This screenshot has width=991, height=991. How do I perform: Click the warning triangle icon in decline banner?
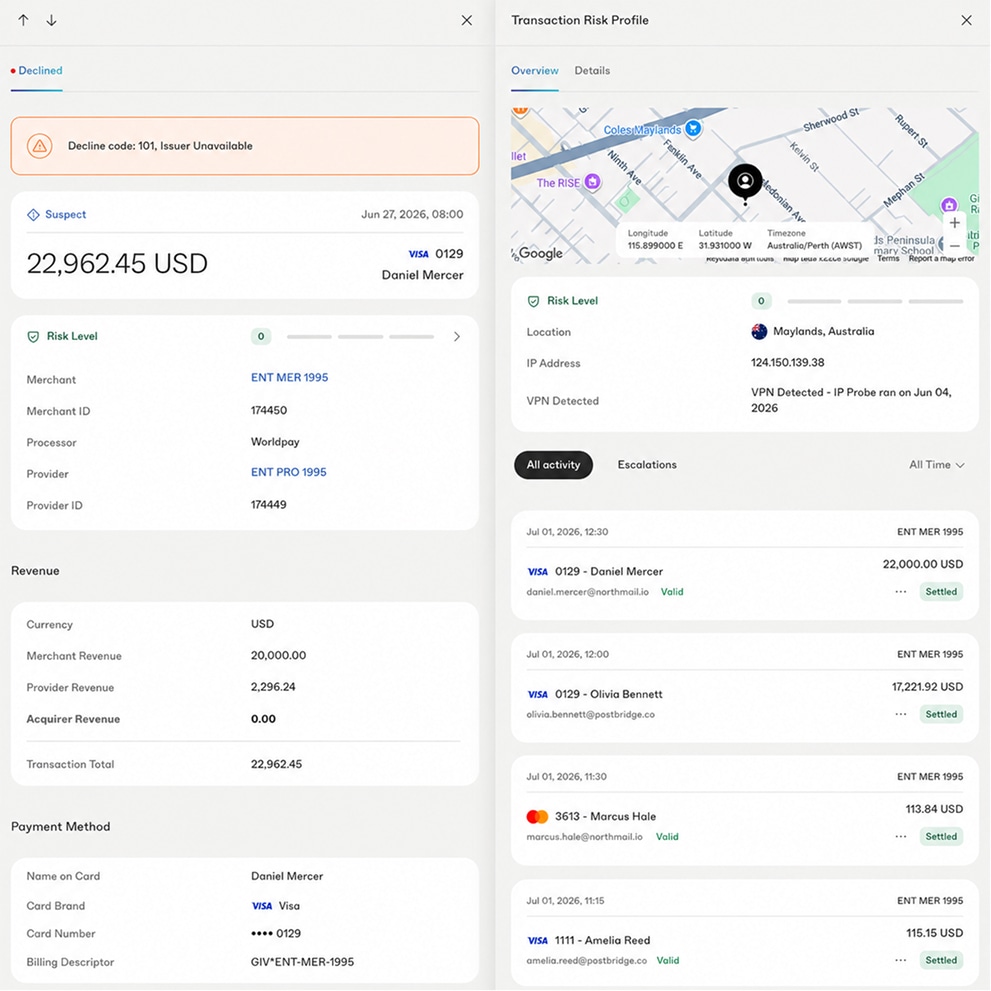point(40,146)
